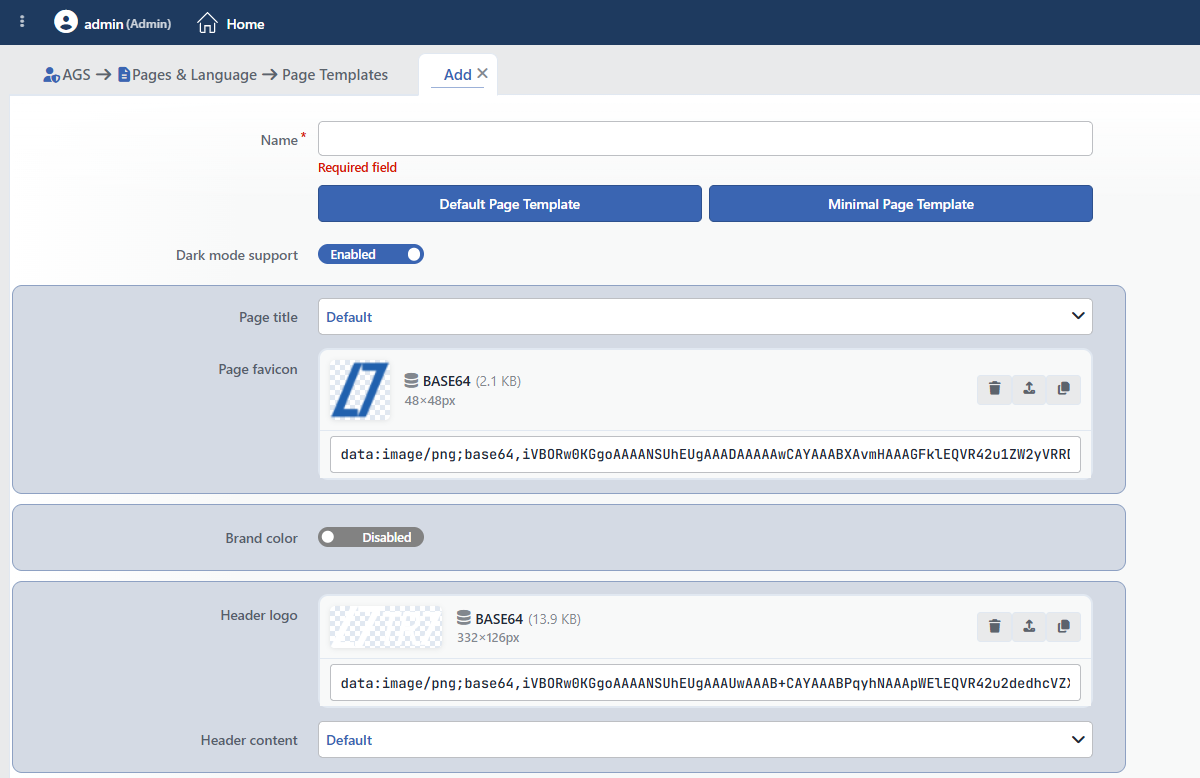This screenshot has height=778, width=1200.
Task: Copy the Header logo base64 data
Action: click(x=1063, y=627)
